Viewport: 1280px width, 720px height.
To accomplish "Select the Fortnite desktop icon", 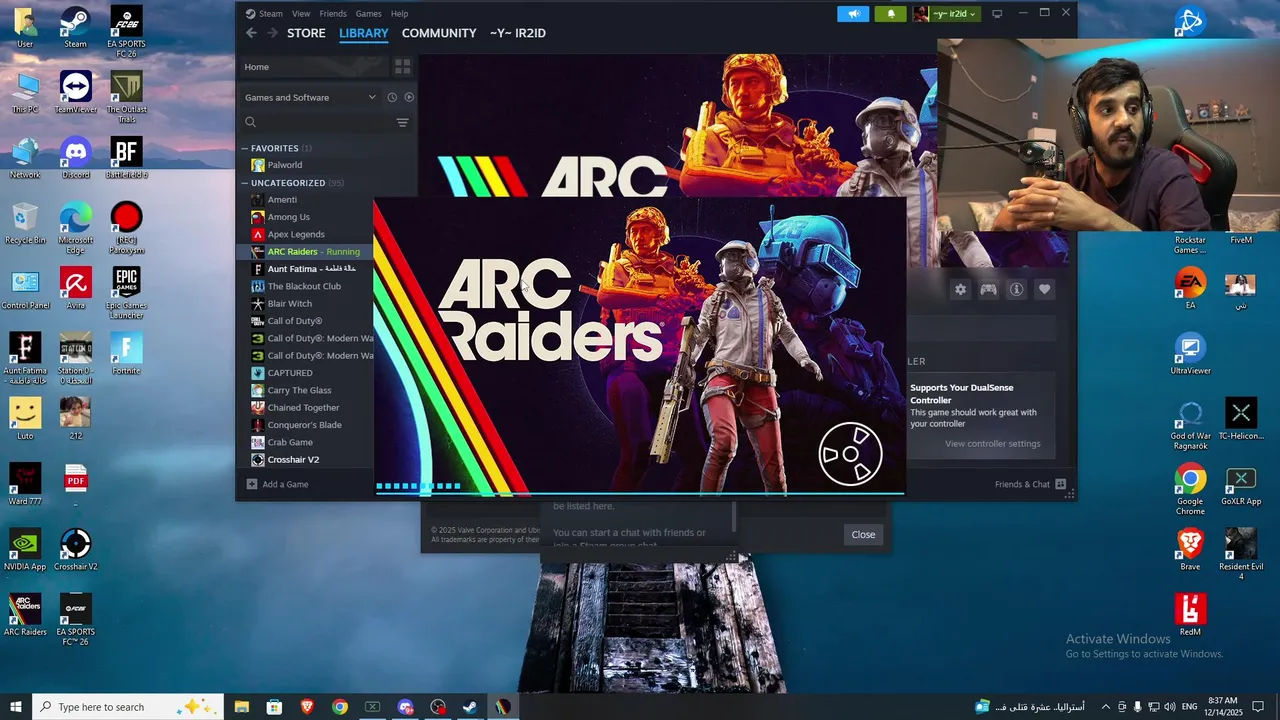I will point(127,353).
